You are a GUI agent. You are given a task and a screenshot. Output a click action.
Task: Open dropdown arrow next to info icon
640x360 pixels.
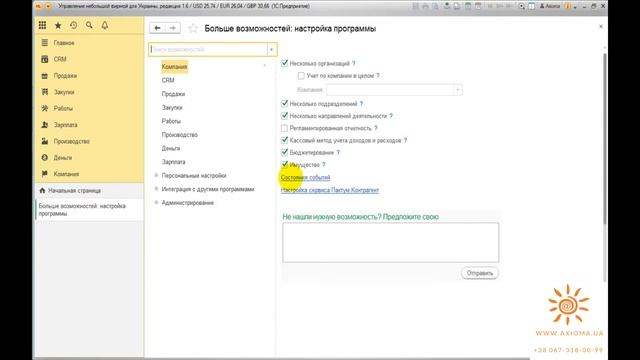(575, 7)
